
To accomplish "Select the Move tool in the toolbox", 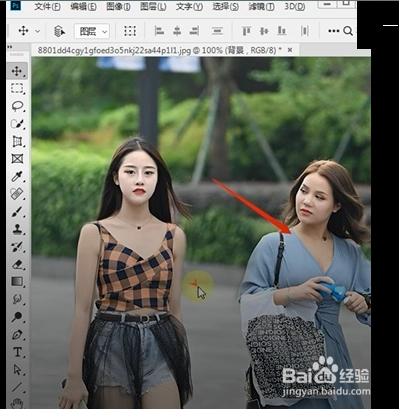I will coord(17,71).
